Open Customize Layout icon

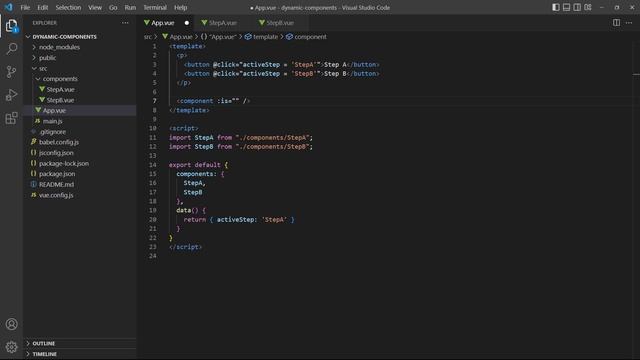click(x=588, y=7)
